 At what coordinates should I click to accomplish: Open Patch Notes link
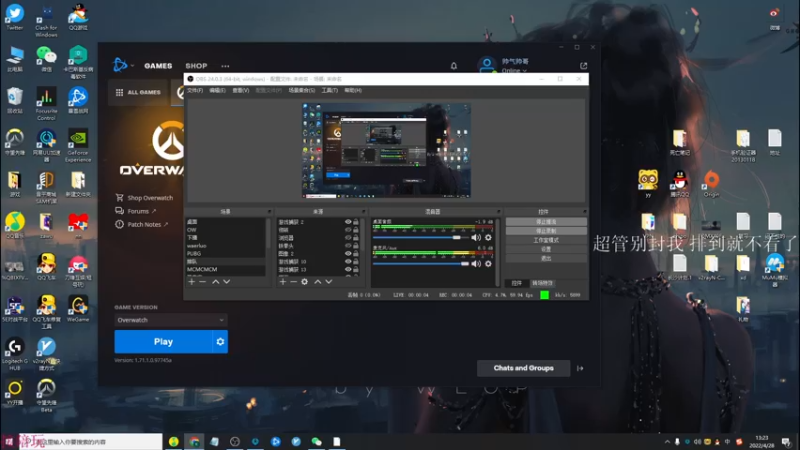click(x=142, y=224)
